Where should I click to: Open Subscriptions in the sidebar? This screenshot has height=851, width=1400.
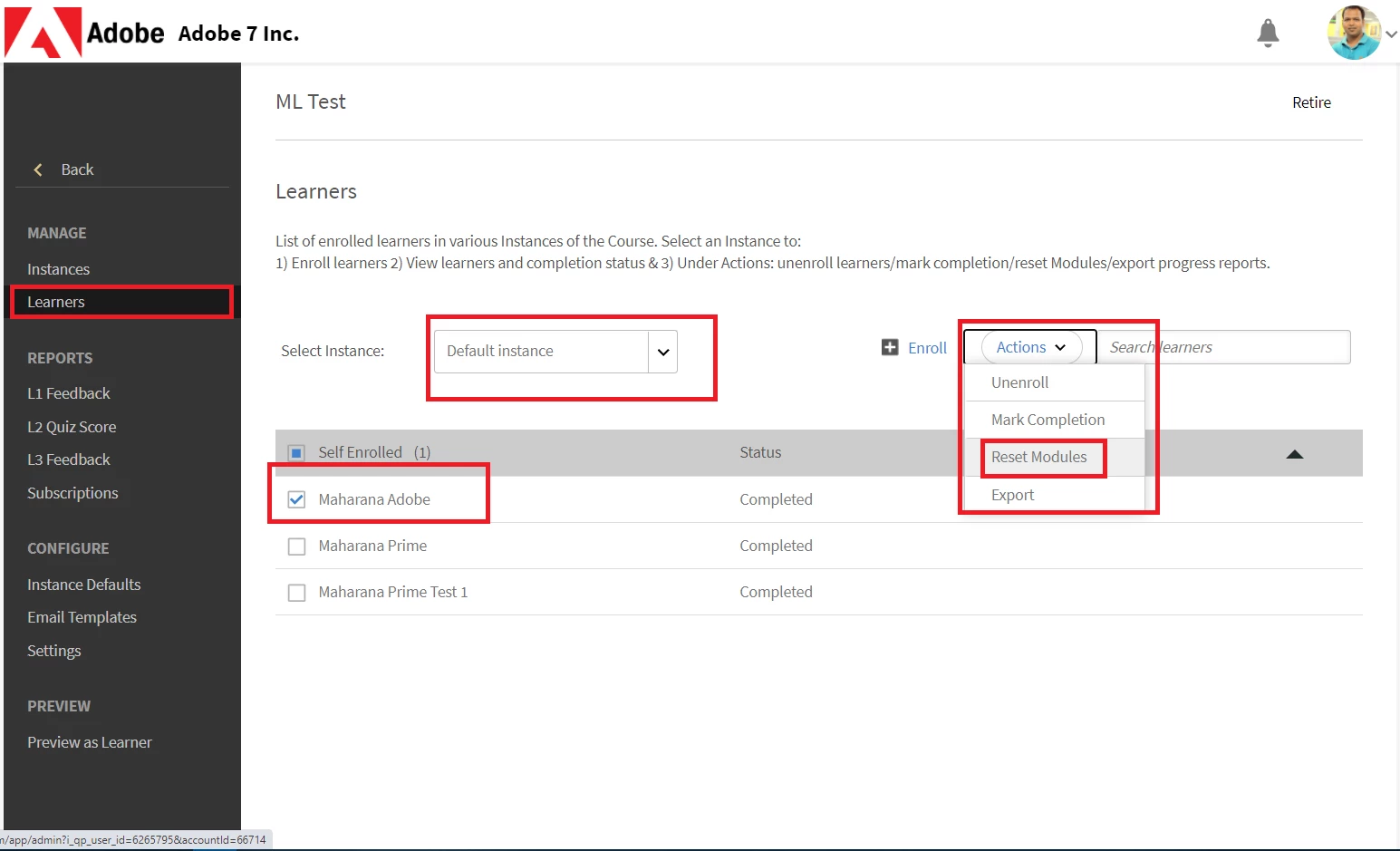(72, 493)
